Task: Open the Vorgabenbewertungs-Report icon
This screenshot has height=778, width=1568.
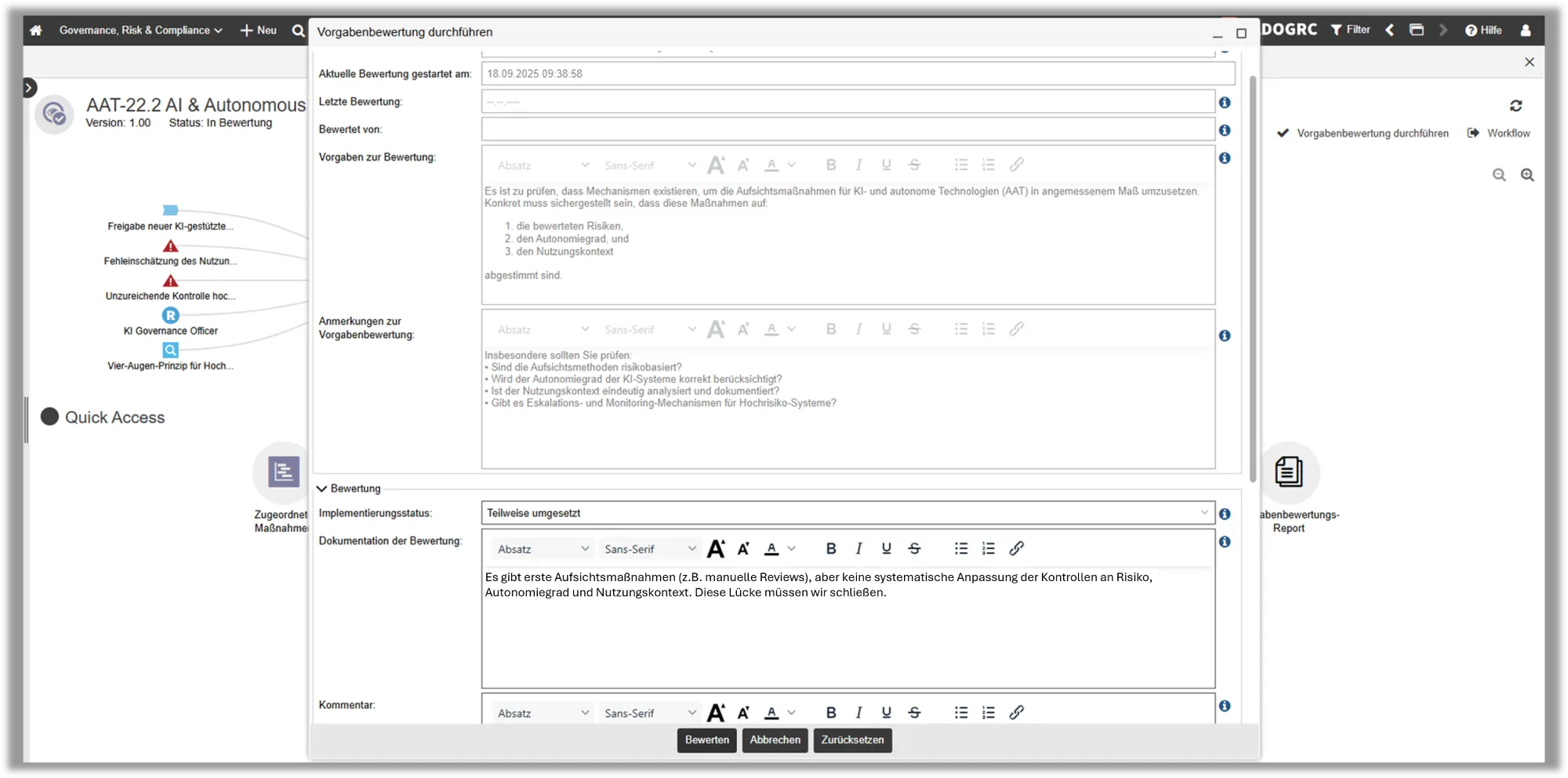Action: pyautogui.click(x=1289, y=472)
